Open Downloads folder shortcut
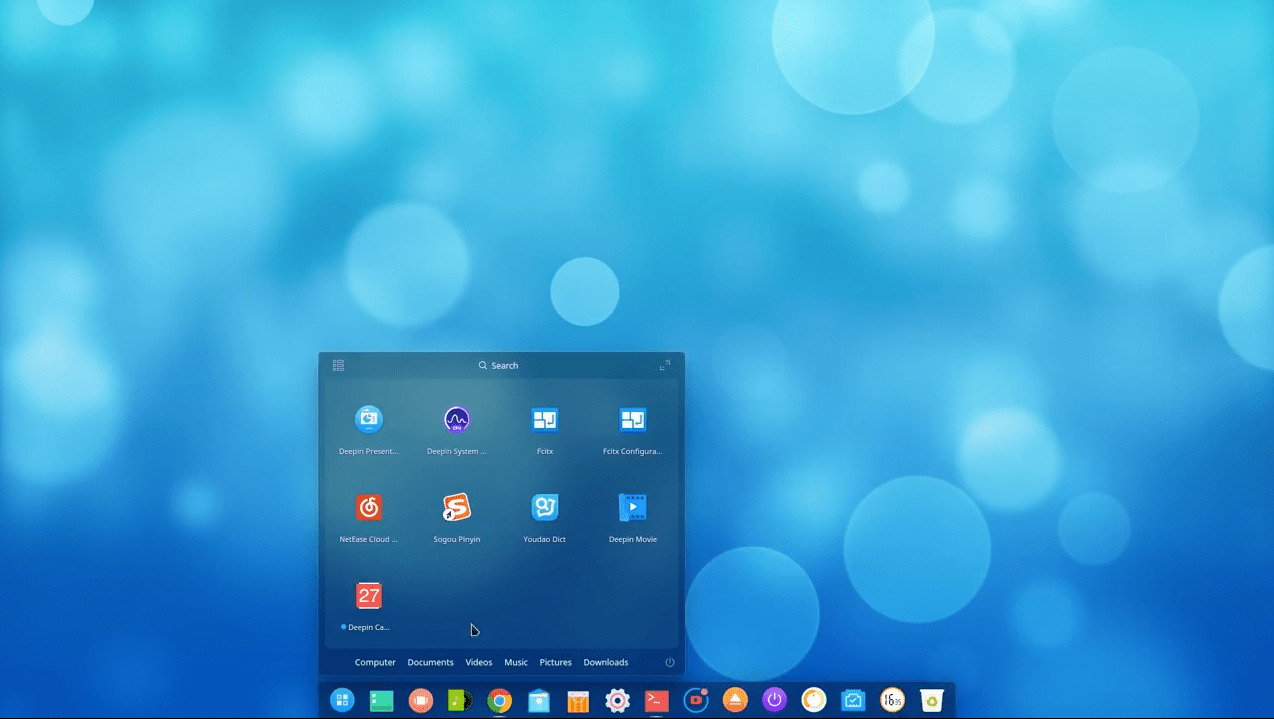The width and height of the screenshot is (1274, 719). pos(606,662)
